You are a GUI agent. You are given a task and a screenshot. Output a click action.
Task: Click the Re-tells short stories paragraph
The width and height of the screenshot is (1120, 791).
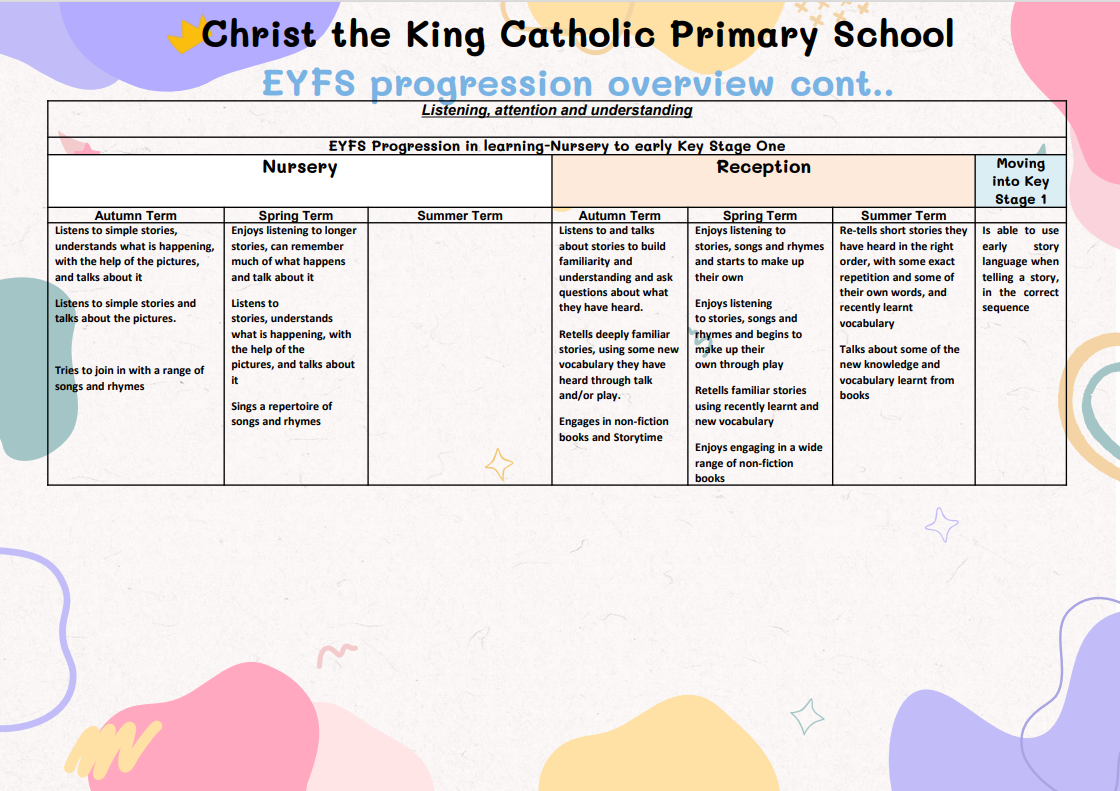tap(902, 277)
